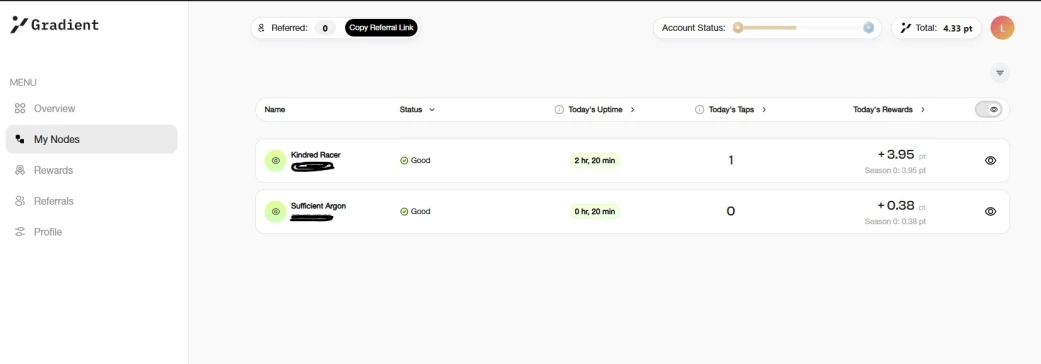Click the Kindred Racer taps count 1
This screenshot has width=1041, height=364.
click(730, 160)
